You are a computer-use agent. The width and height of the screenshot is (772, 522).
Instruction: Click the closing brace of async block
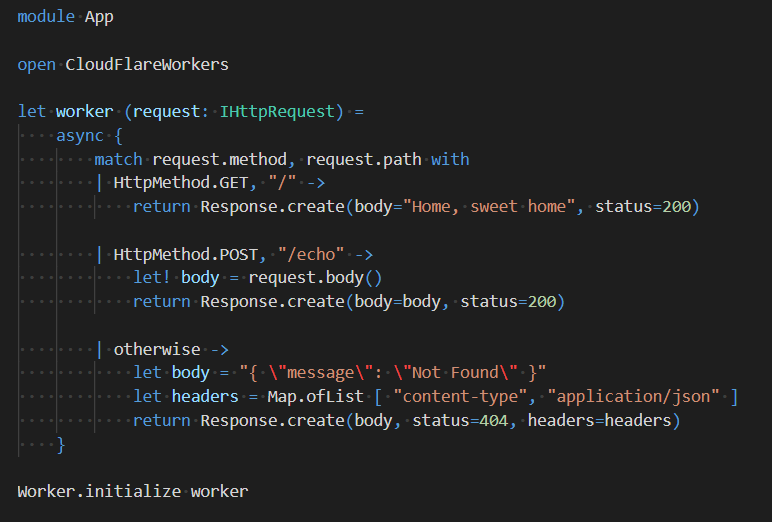pyautogui.click(x=60, y=445)
